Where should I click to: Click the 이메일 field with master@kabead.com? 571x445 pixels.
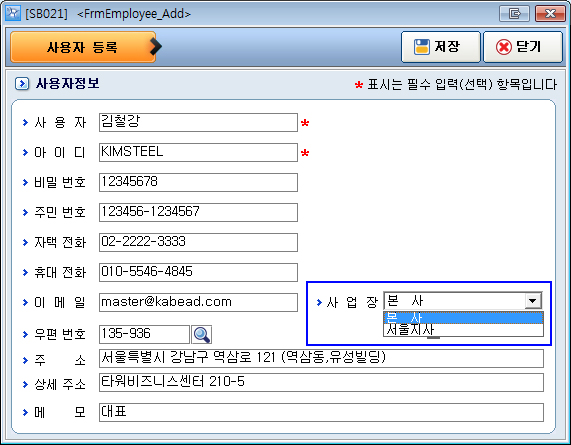click(198, 302)
